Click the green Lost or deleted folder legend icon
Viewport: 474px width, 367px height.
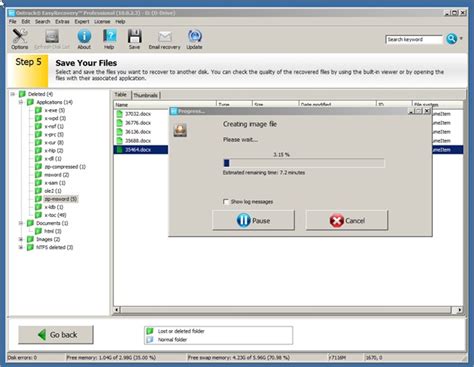[x=150, y=331]
